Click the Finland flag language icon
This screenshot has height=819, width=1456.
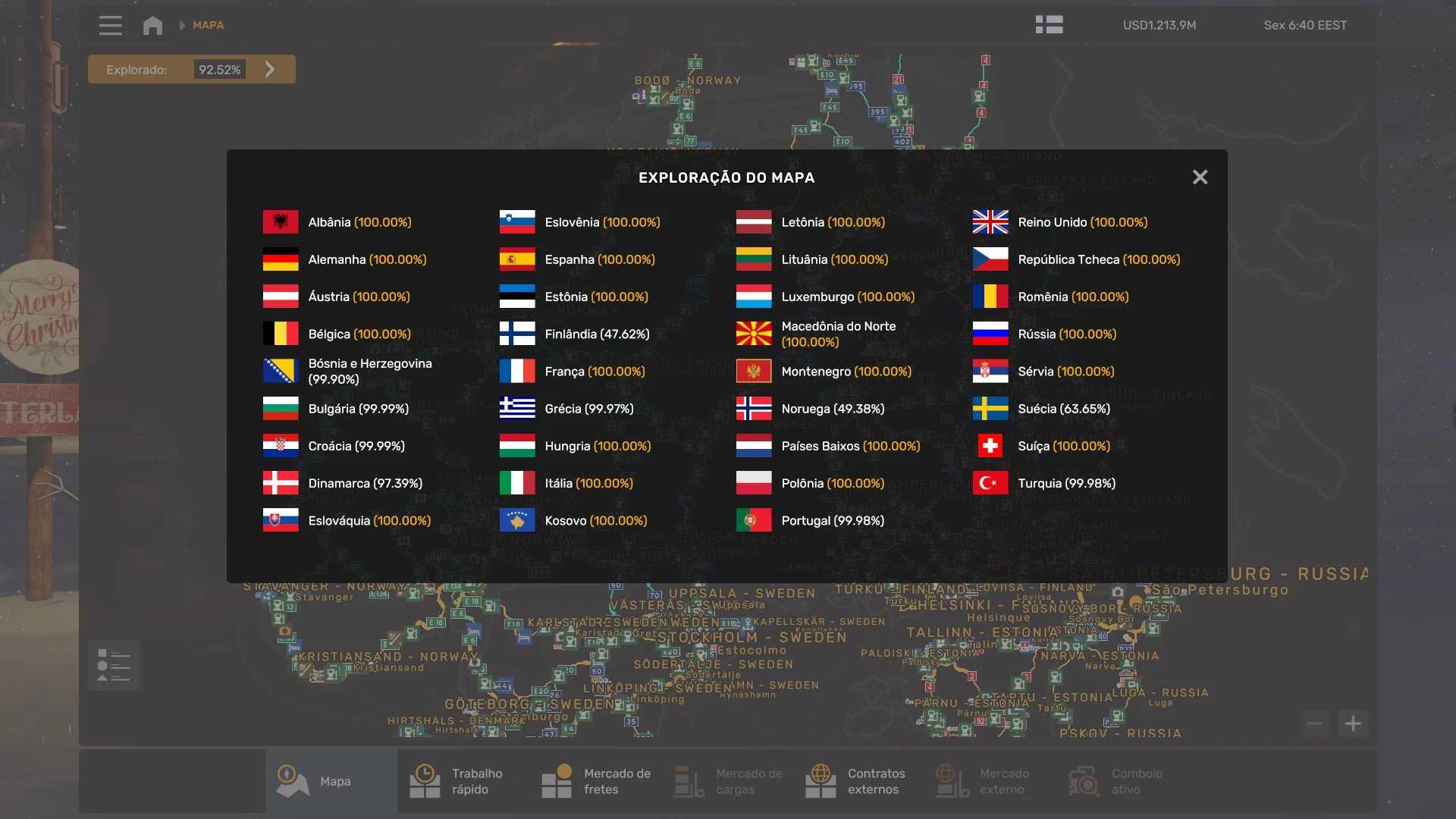coord(1049,25)
